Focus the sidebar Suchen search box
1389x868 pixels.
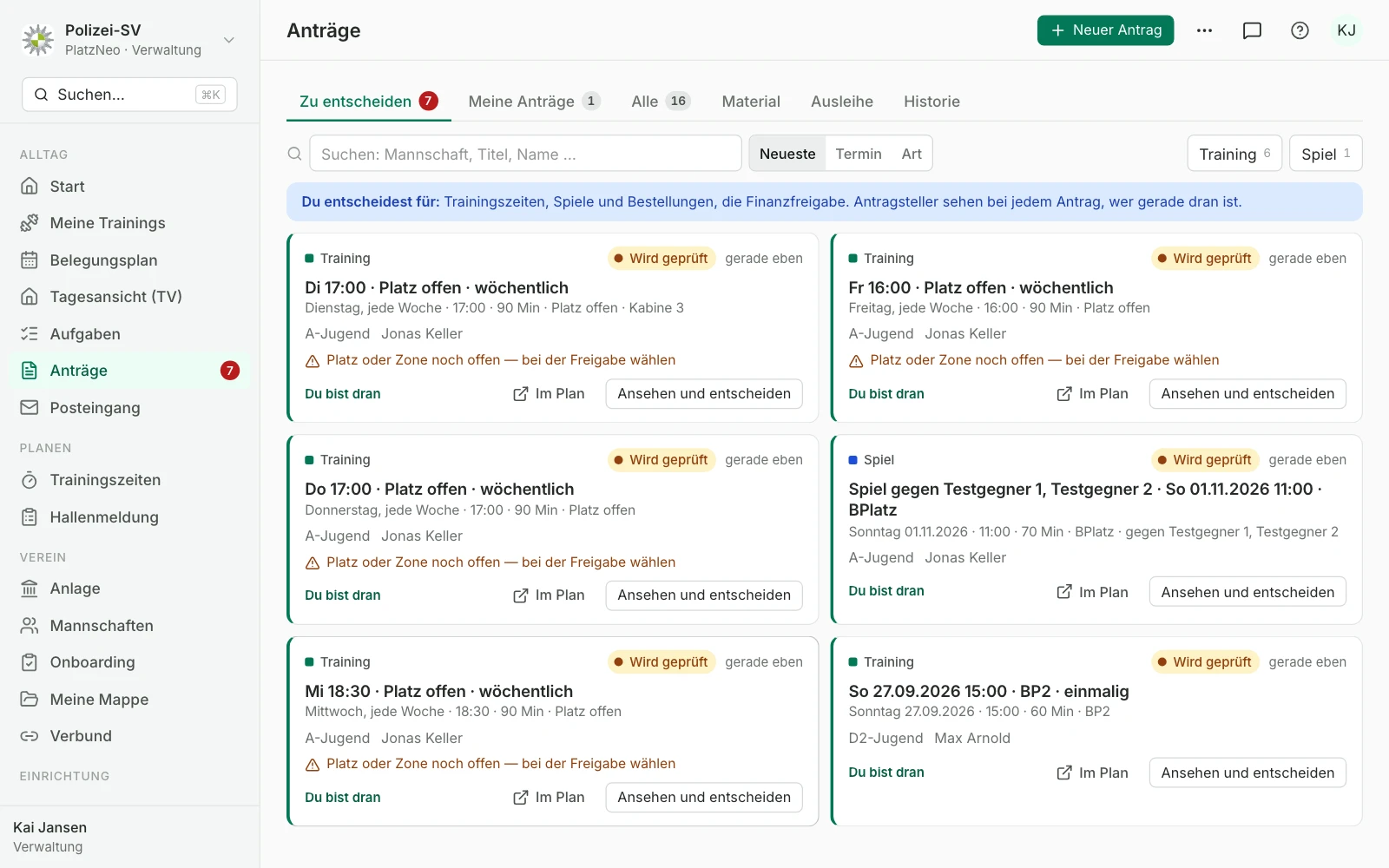click(129, 95)
